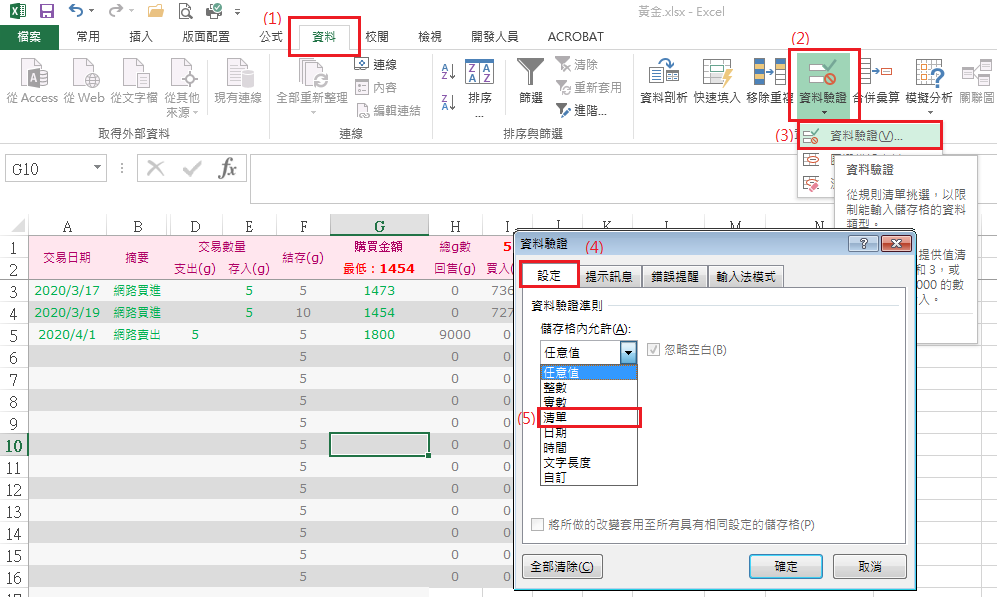Sort descending Z to A
The width and height of the screenshot is (997, 597).
pyautogui.click(x=448, y=101)
